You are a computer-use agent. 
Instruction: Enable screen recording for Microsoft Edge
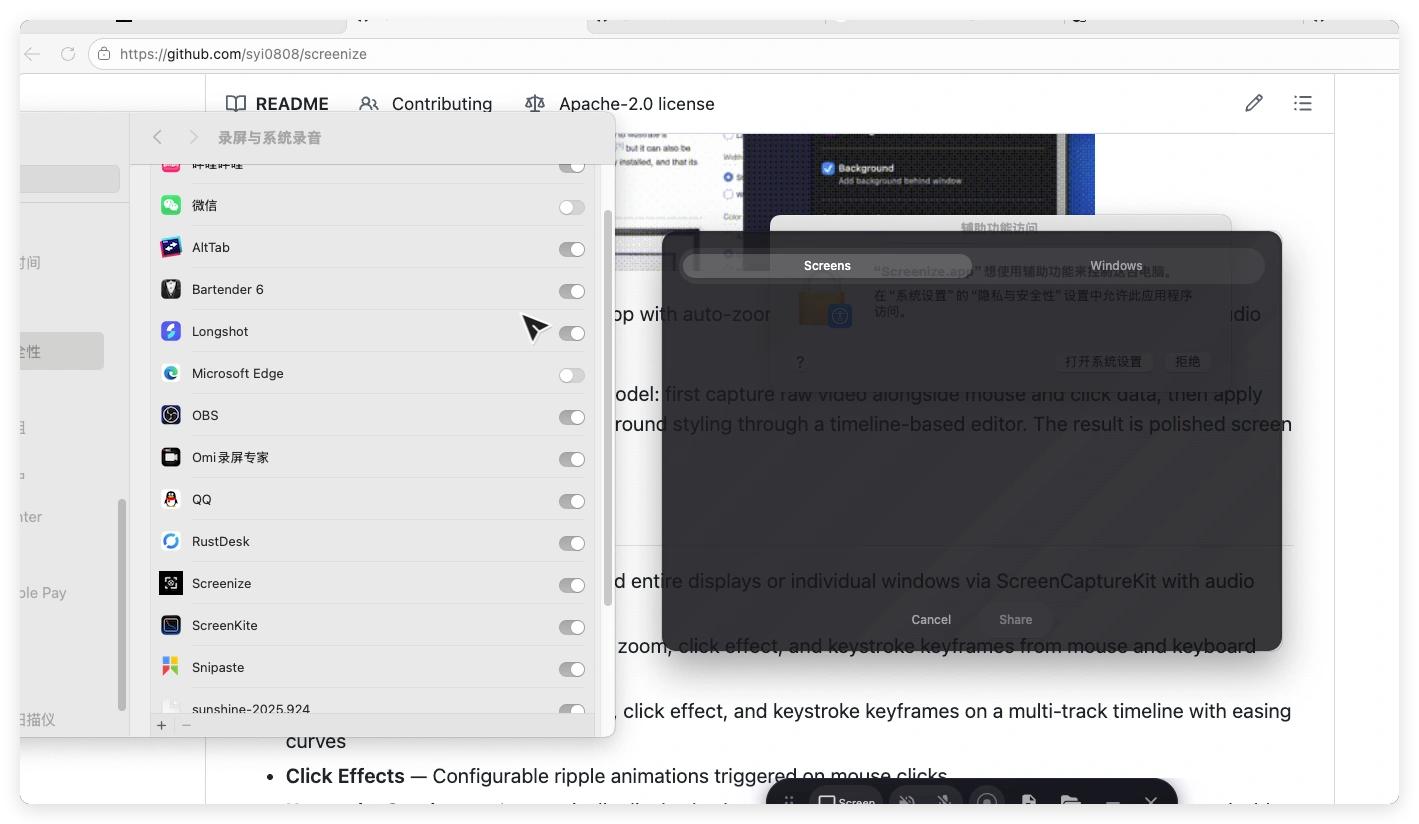(x=571, y=375)
